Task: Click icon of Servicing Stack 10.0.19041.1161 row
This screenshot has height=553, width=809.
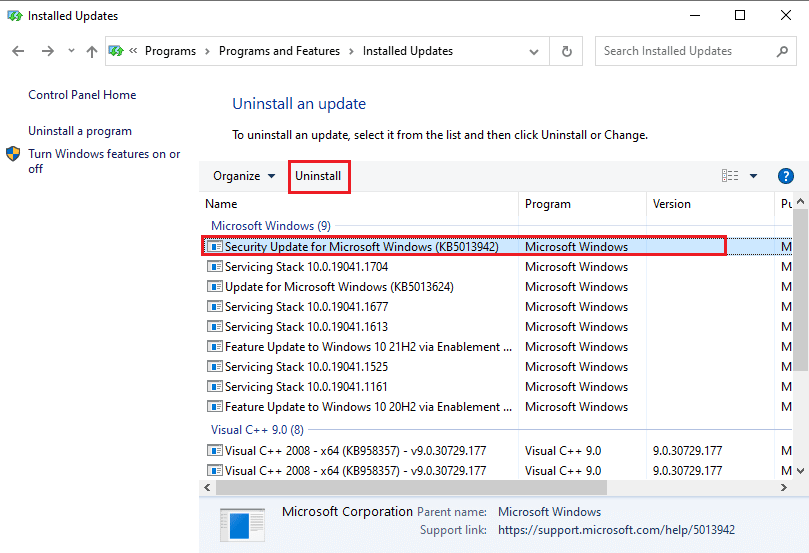Action: click(x=215, y=387)
